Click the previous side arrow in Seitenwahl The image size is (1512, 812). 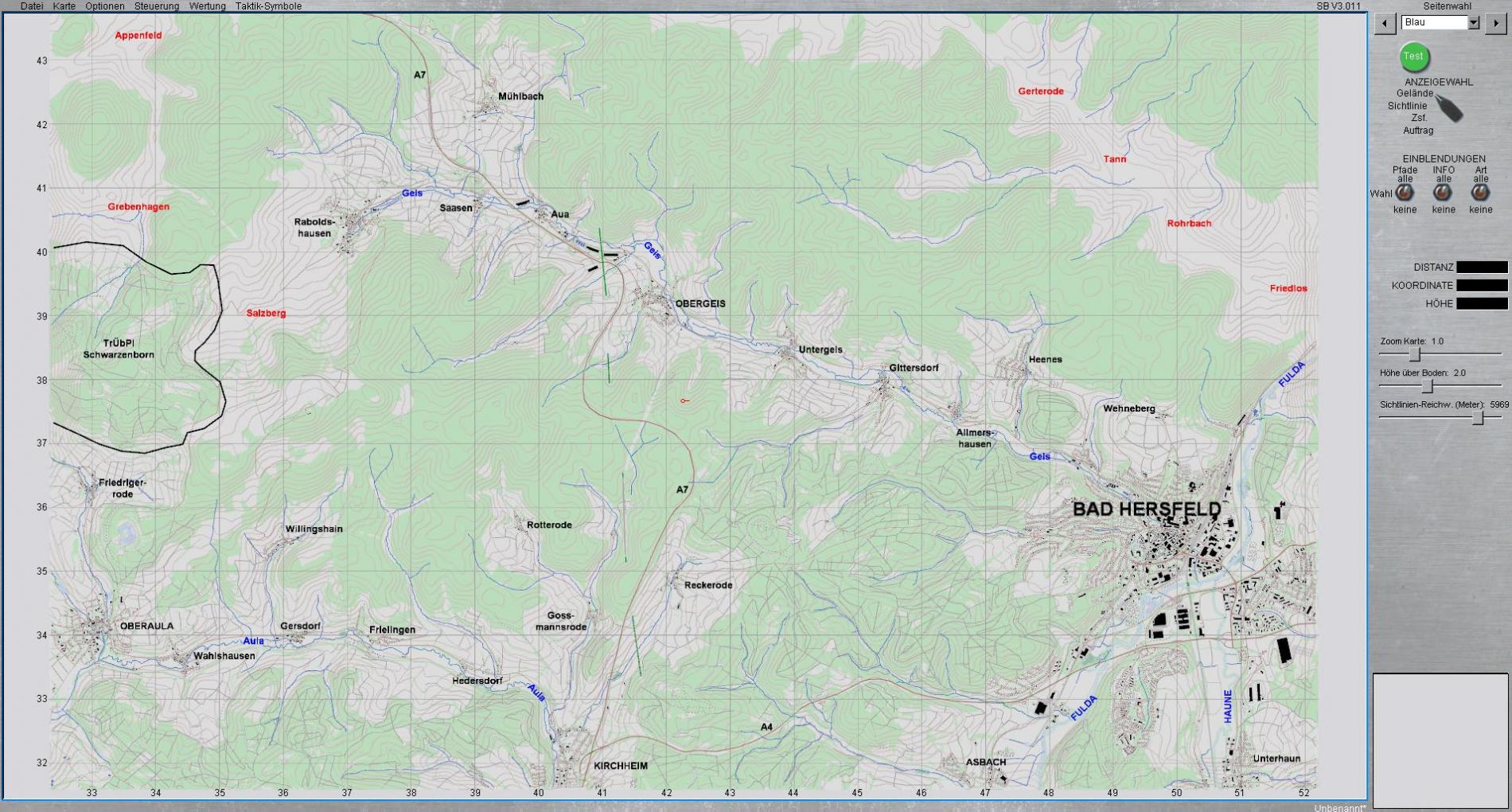[x=1385, y=23]
